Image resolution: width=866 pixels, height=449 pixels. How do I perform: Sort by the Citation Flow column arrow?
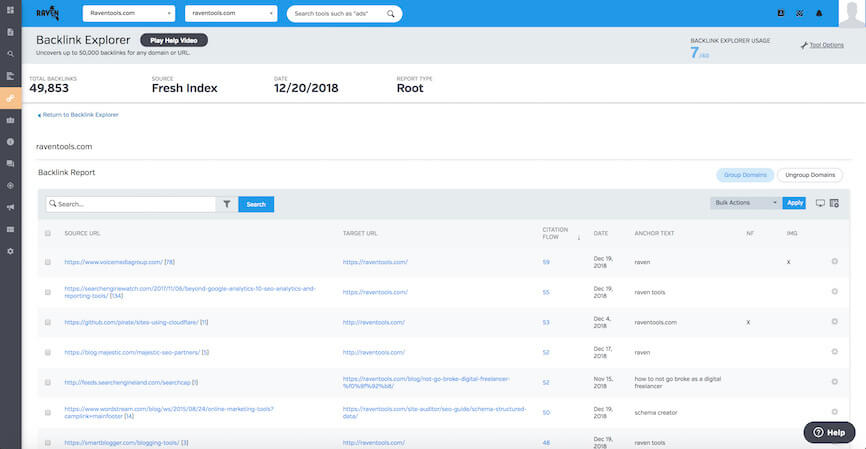pos(579,237)
